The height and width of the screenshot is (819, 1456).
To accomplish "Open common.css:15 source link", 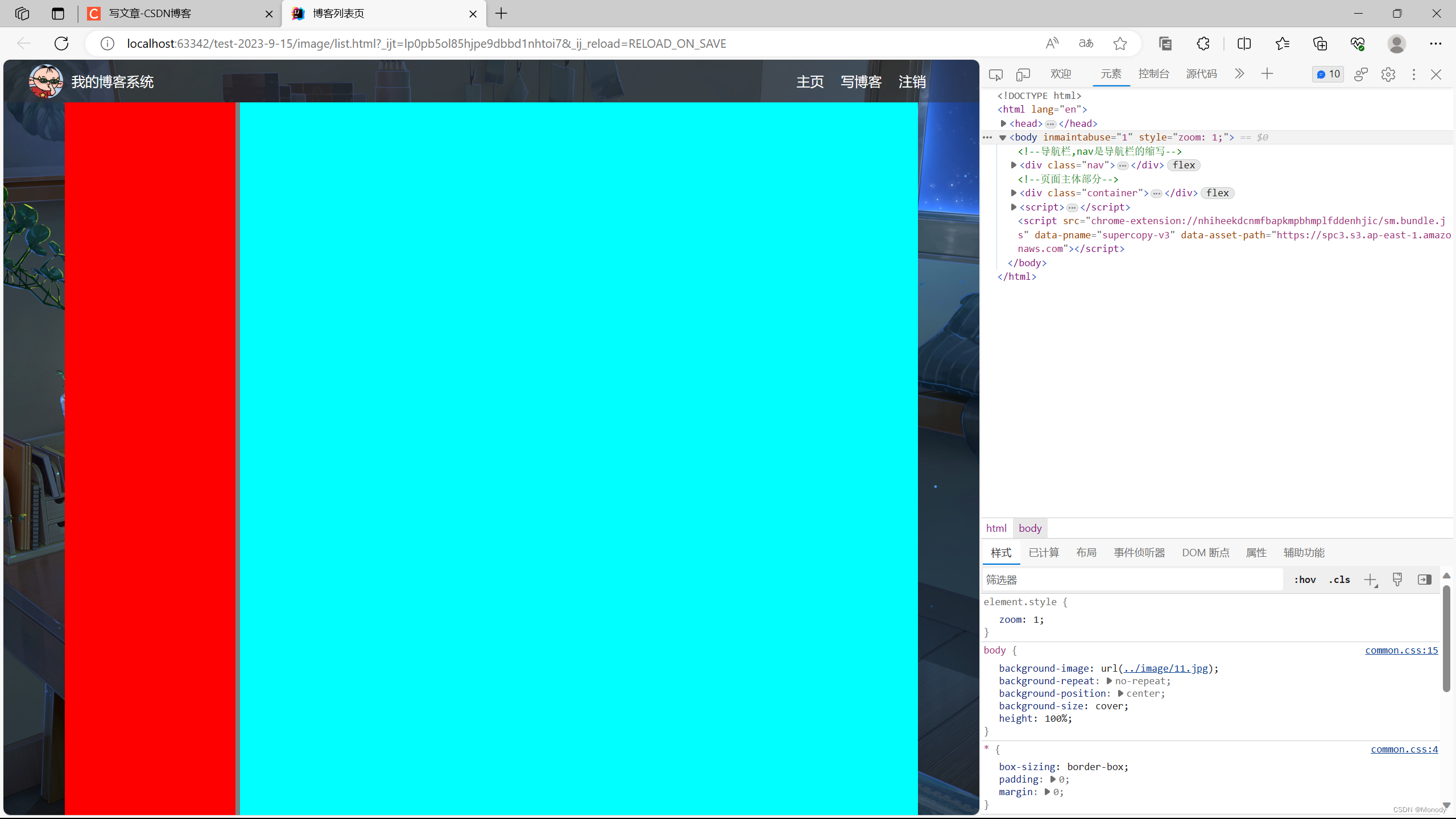I will pyautogui.click(x=1401, y=651).
